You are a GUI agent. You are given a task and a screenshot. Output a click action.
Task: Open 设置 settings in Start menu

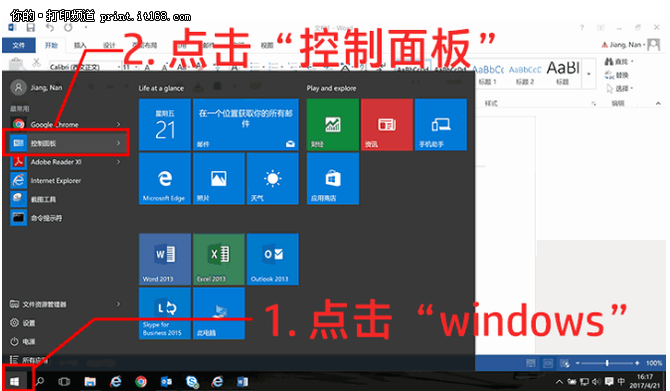[23, 323]
